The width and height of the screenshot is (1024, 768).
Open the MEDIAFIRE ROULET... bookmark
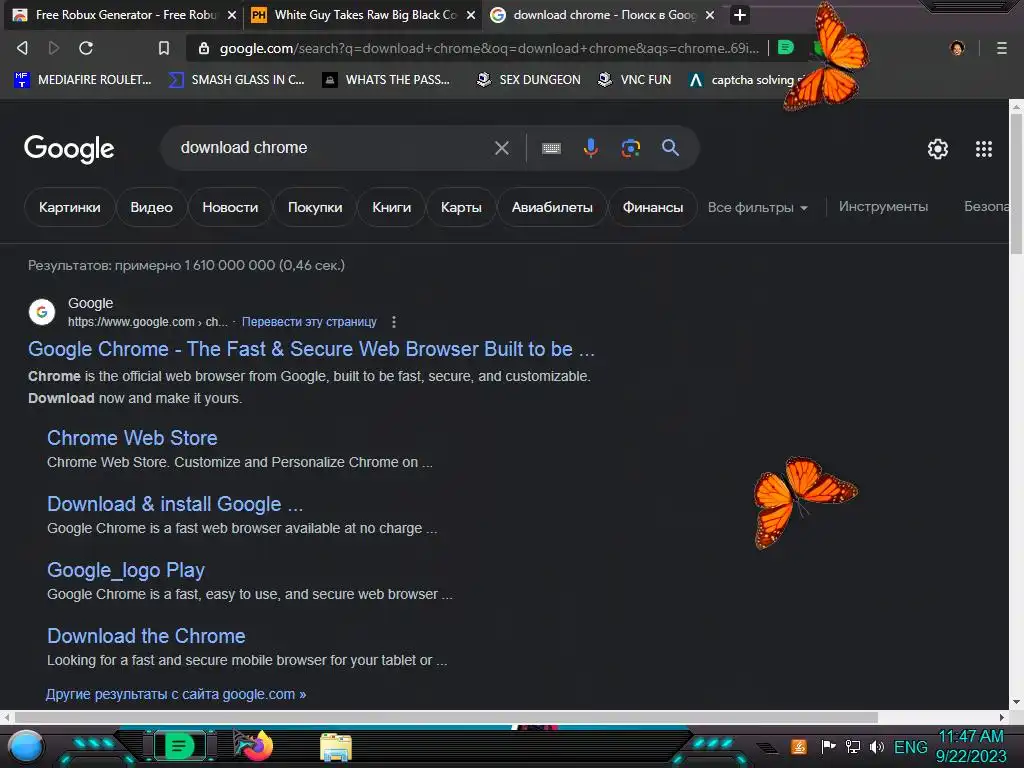click(83, 80)
